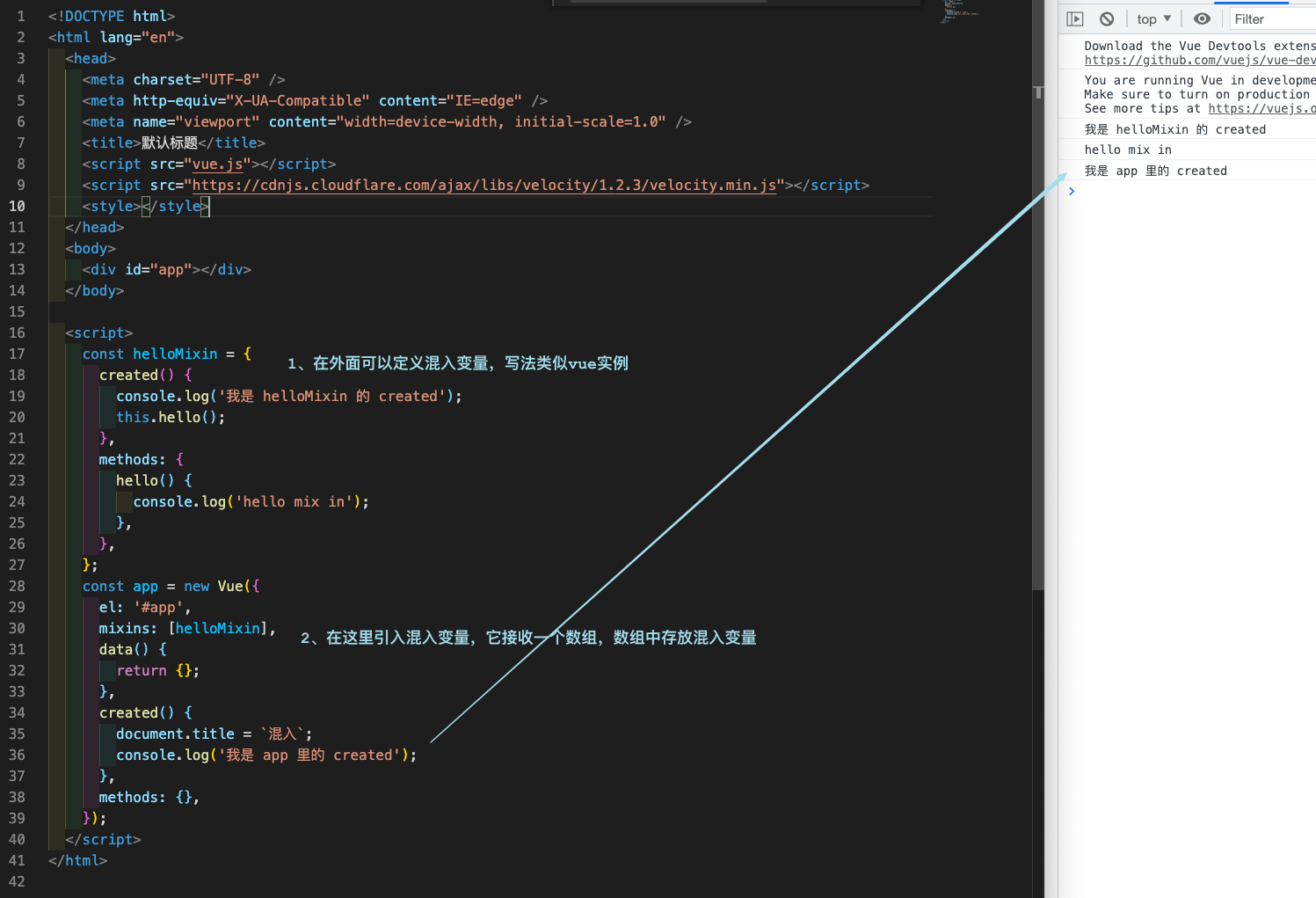The width and height of the screenshot is (1316, 898).
Task: Click the title '默认标题' text
Action: click(170, 142)
